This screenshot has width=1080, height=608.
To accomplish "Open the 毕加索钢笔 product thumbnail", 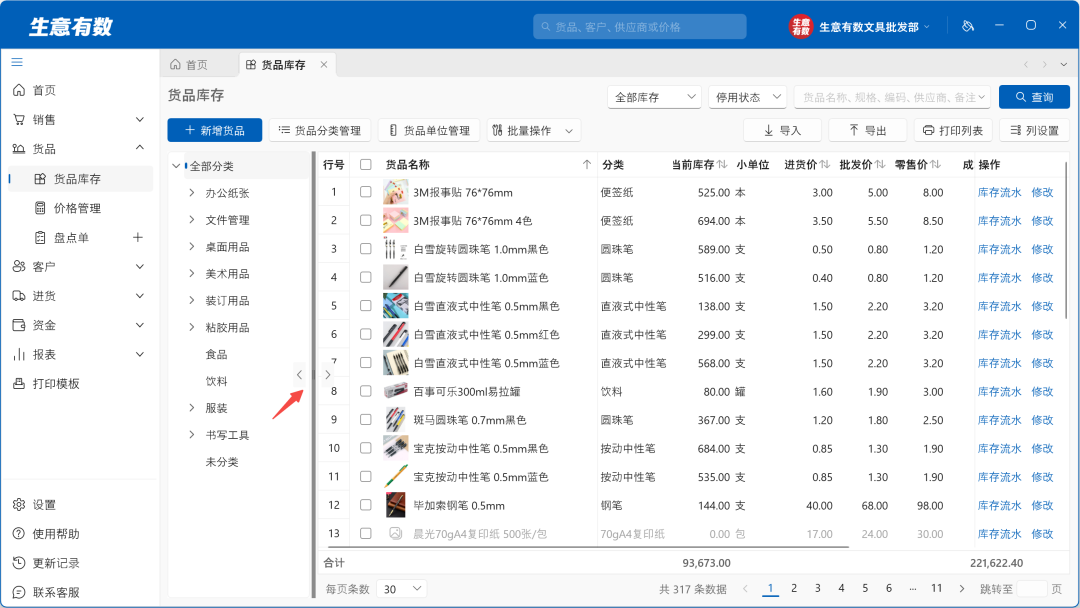I will tap(395, 505).
